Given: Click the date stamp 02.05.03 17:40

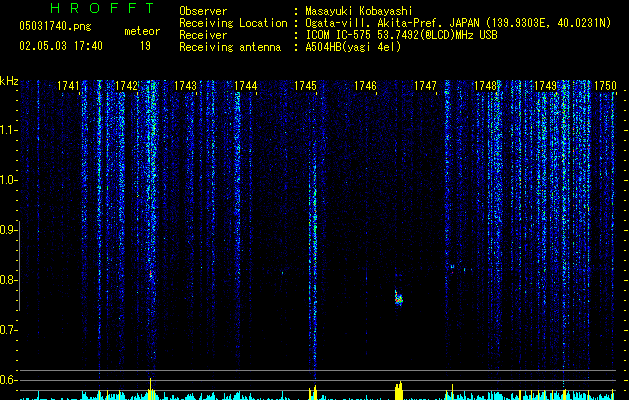Looking at the screenshot, I should pos(61,46).
